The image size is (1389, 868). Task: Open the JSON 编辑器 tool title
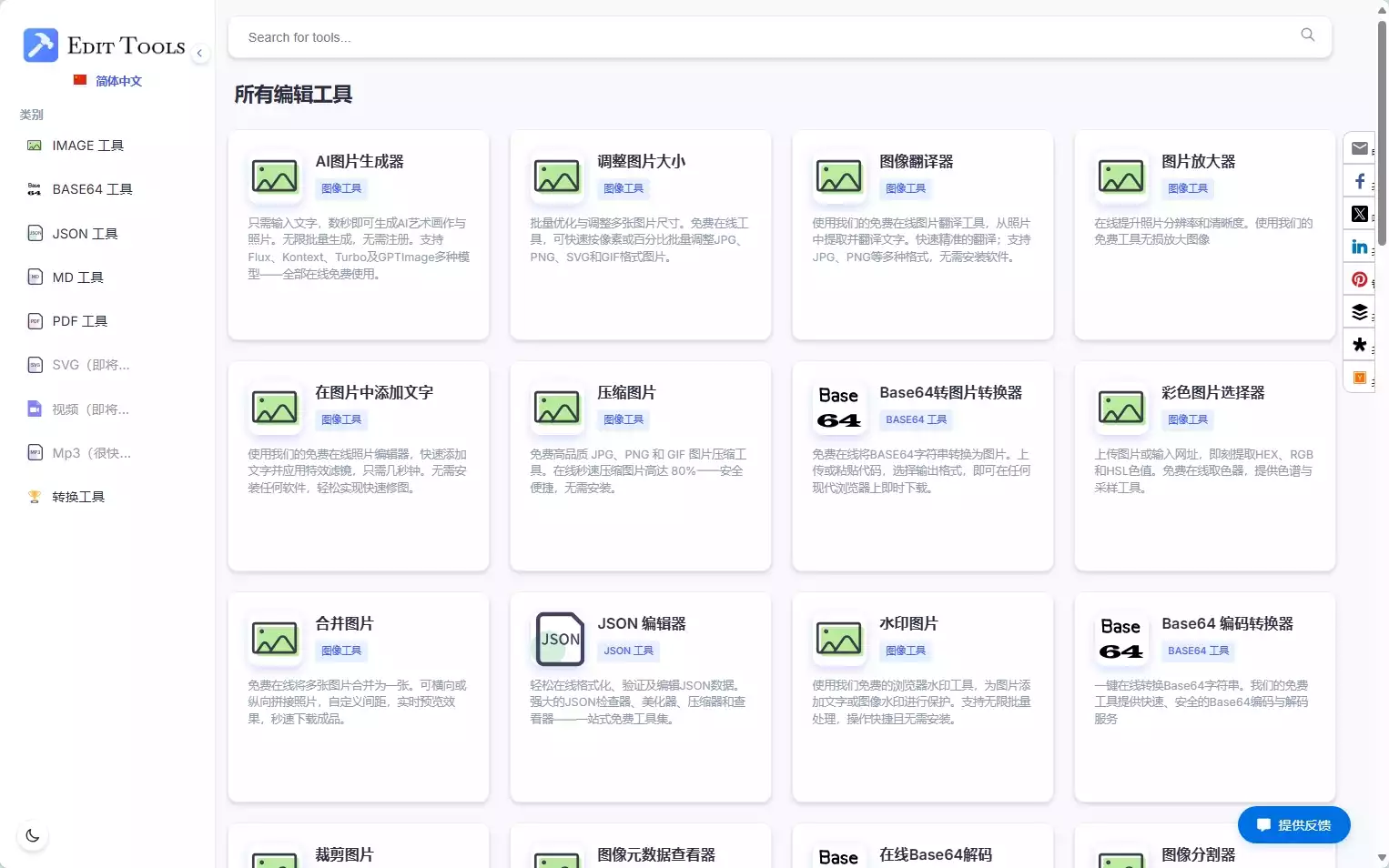pos(642,623)
